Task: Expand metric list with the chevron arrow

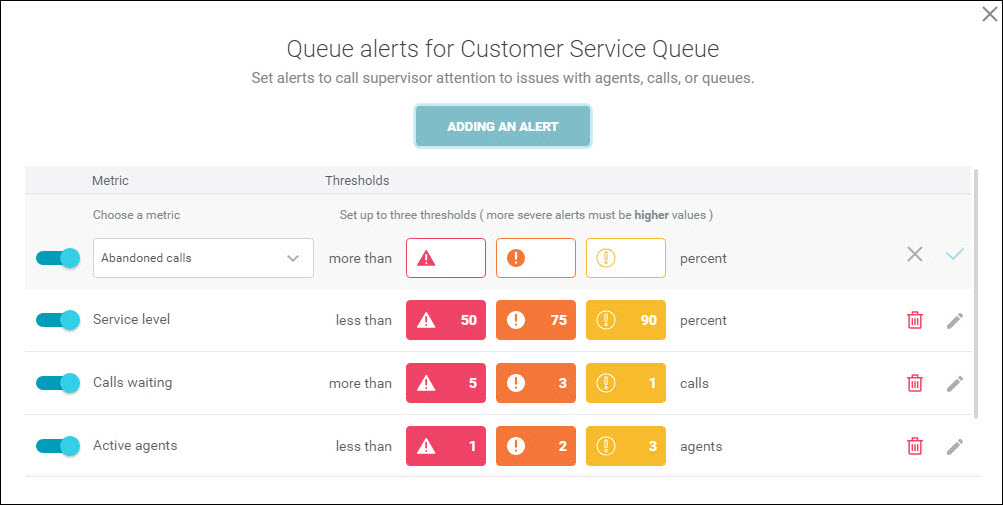Action: (293, 259)
